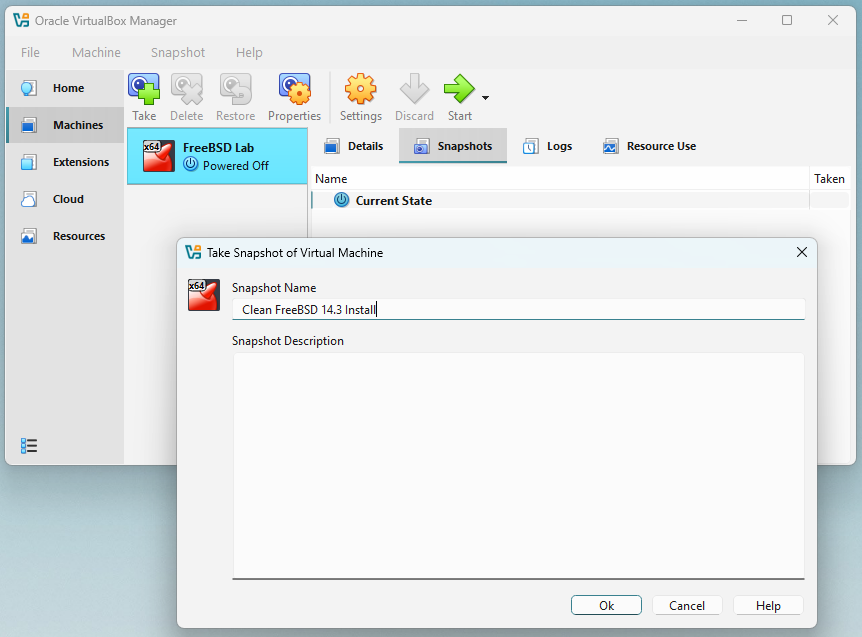
Task: Click the Restore snapshot toolbar icon
Action: point(235,89)
